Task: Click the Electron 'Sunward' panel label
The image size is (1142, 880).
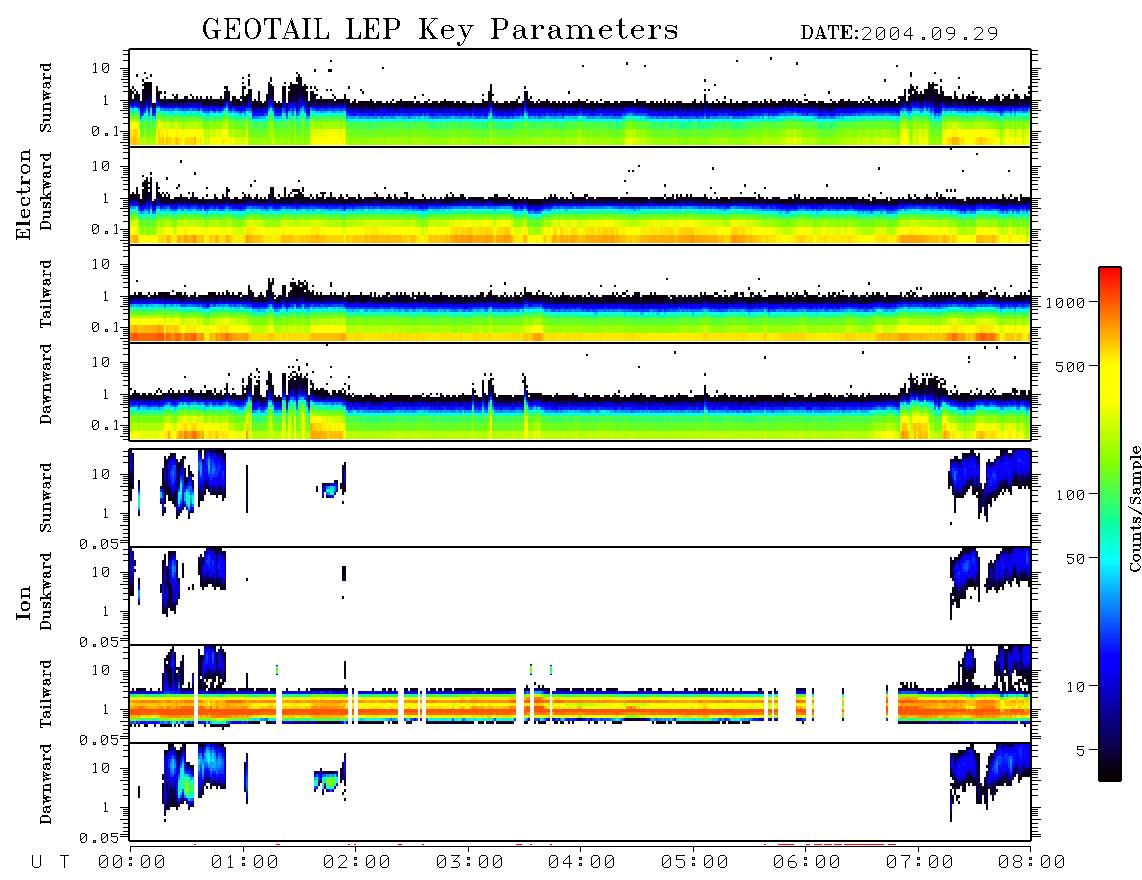Action: tap(46, 98)
